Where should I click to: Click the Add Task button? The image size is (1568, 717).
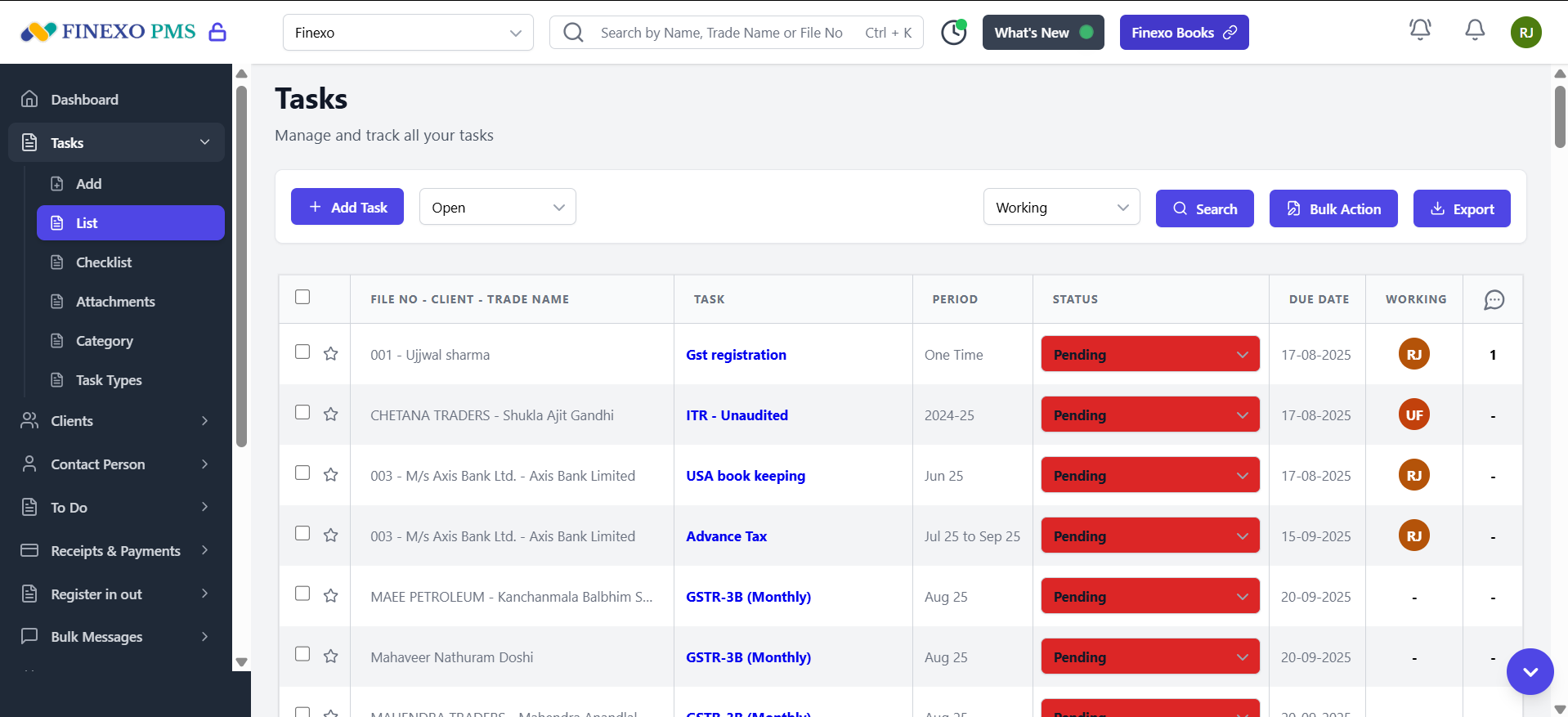[347, 208]
